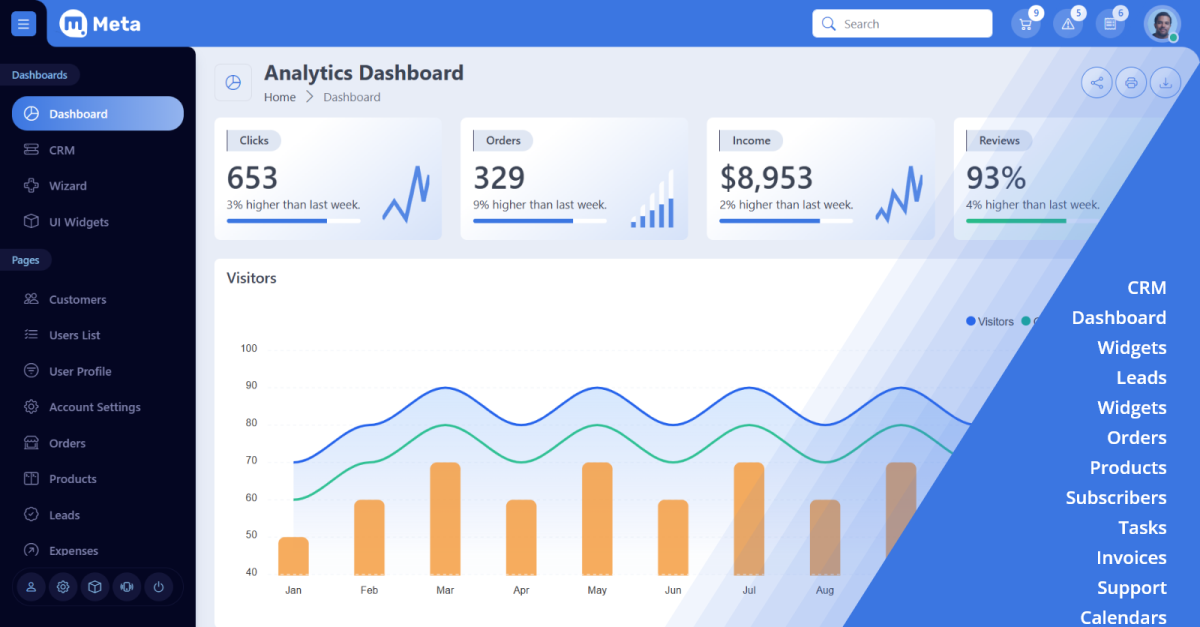Screen dimensions: 1200x627
Task: Open the shopping cart notifications
Action: 1025,24
